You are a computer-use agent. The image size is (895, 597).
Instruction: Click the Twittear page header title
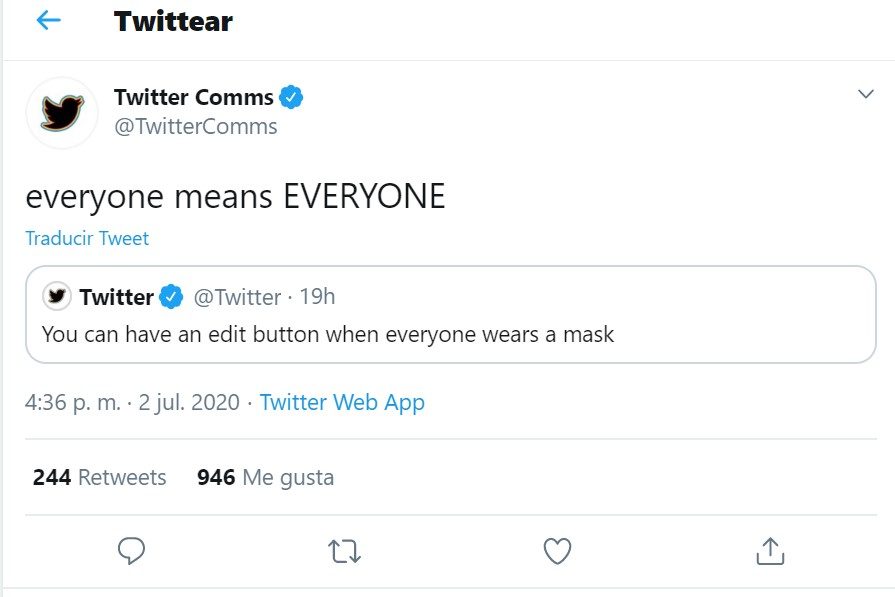click(x=173, y=21)
